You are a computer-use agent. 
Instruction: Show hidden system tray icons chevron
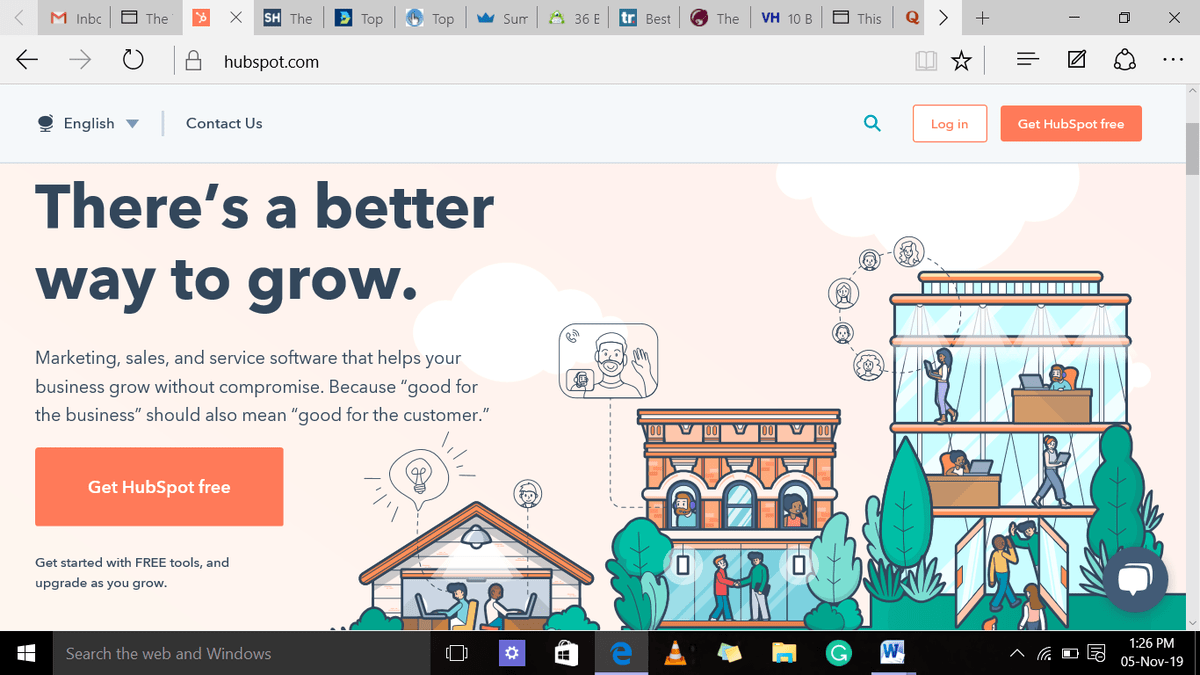(x=1018, y=654)
